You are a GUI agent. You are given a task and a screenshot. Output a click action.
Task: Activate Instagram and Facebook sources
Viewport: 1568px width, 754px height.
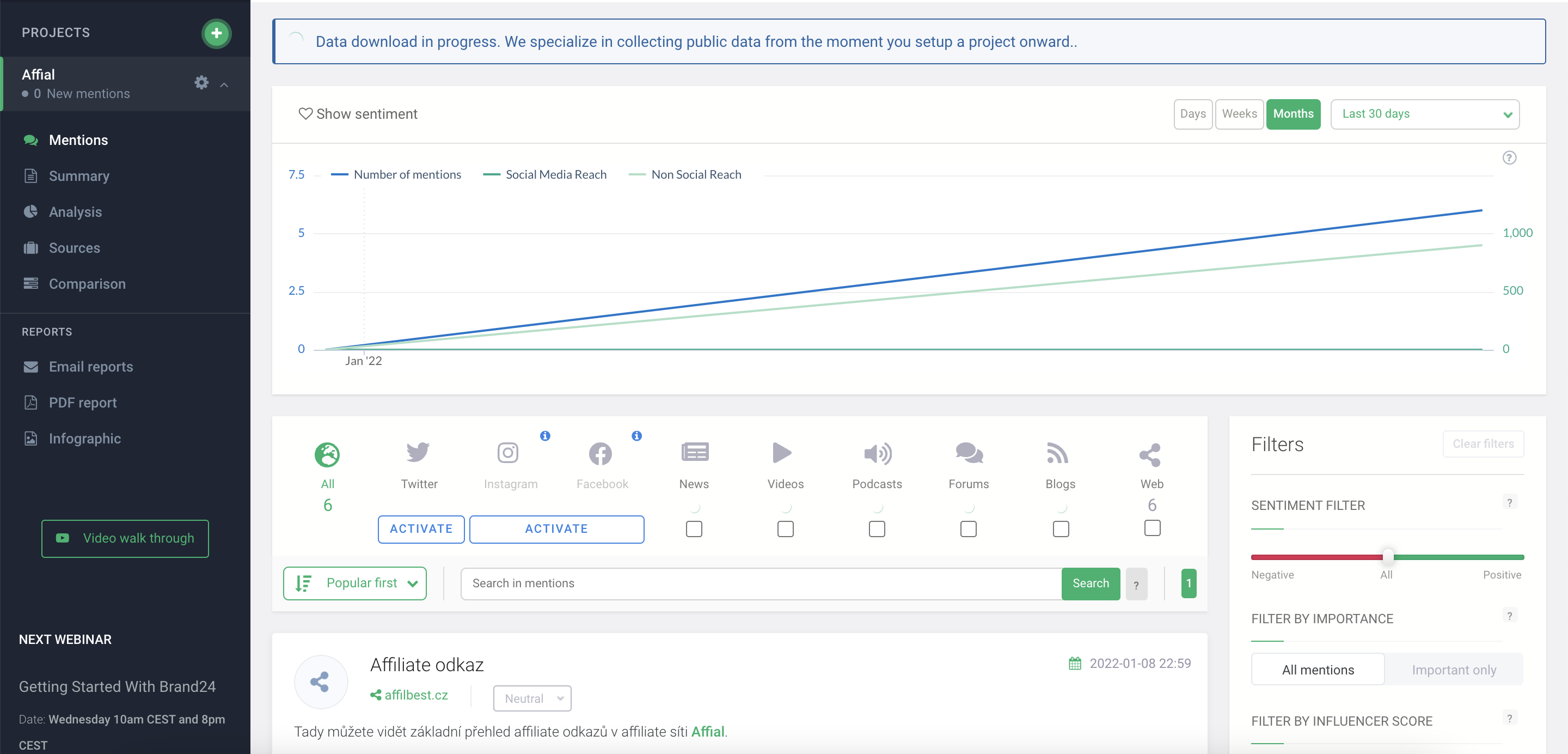point(556,529)
